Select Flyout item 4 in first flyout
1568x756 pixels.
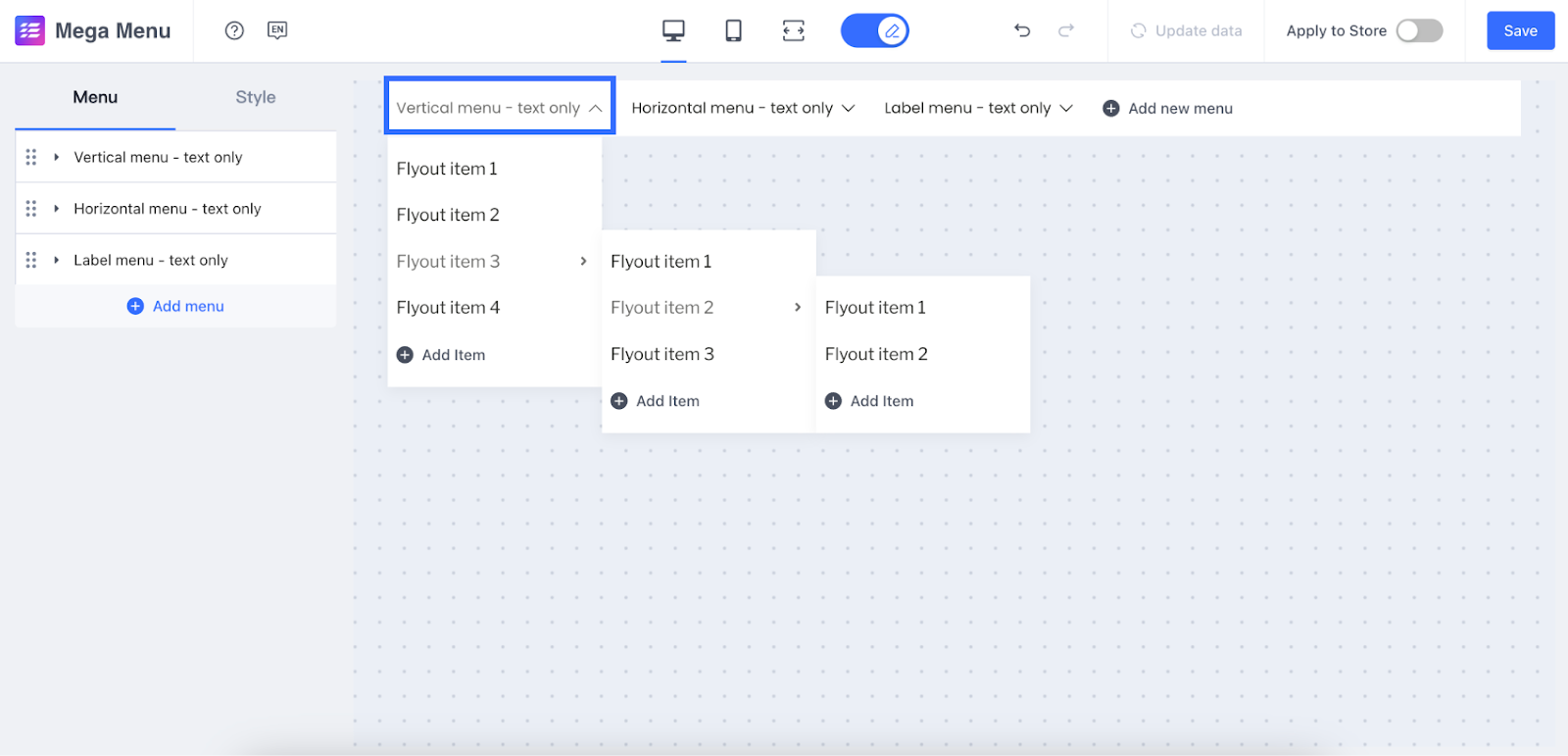[449, 308]
